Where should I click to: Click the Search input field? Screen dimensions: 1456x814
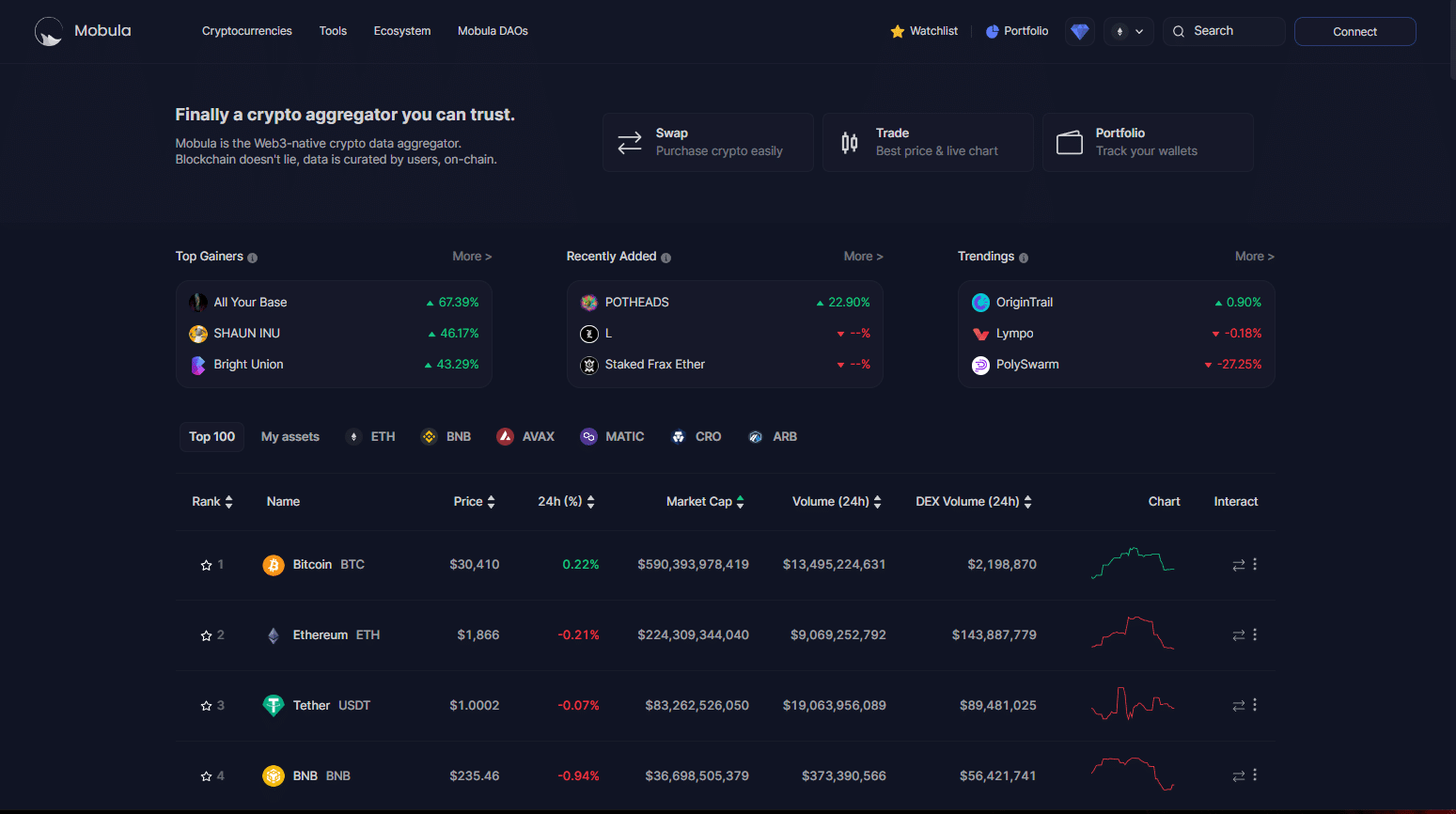tap(1224, 31)
